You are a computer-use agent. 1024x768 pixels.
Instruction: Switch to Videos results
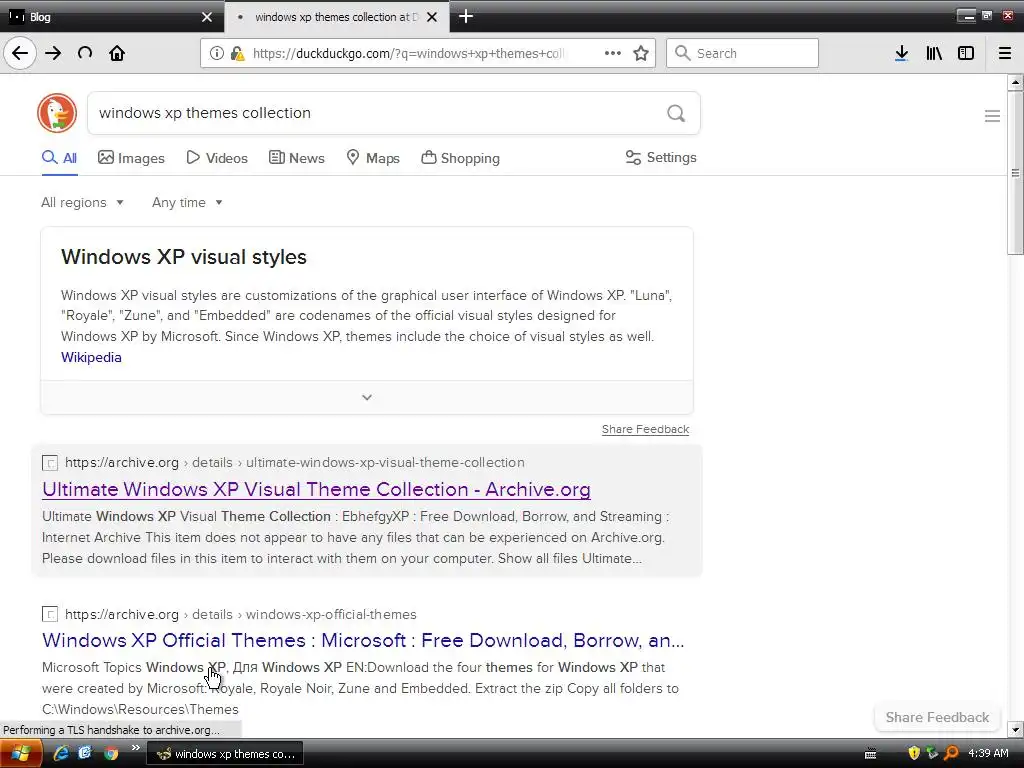[217, 158]
